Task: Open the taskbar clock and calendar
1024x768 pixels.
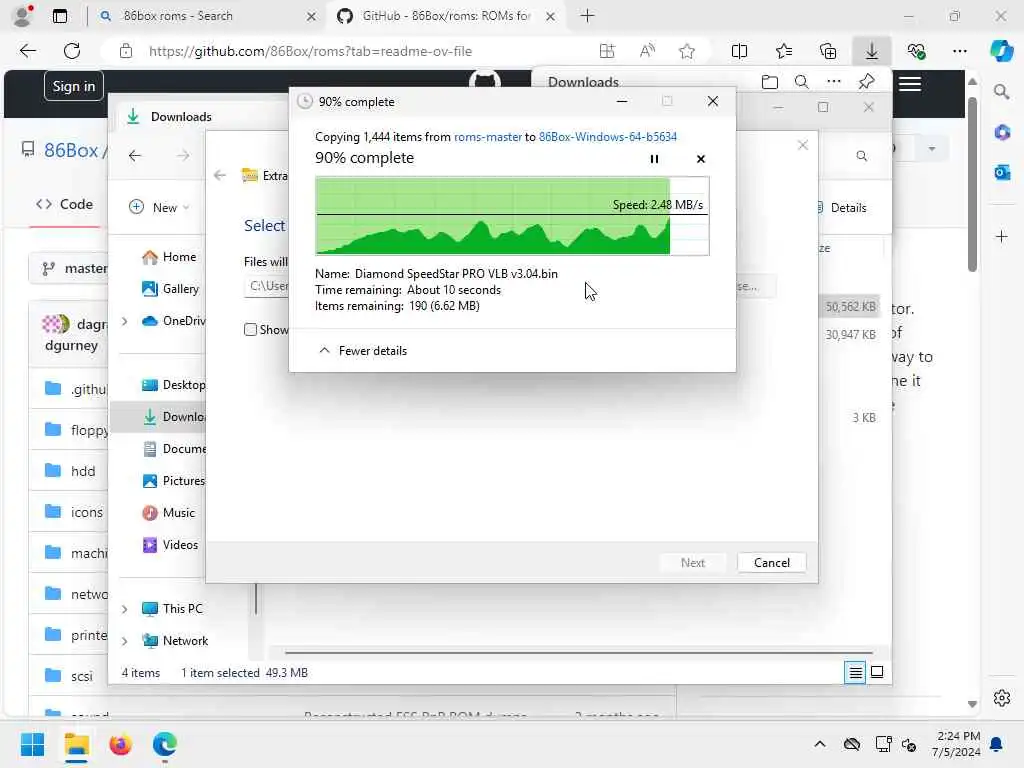Action: 957,744
